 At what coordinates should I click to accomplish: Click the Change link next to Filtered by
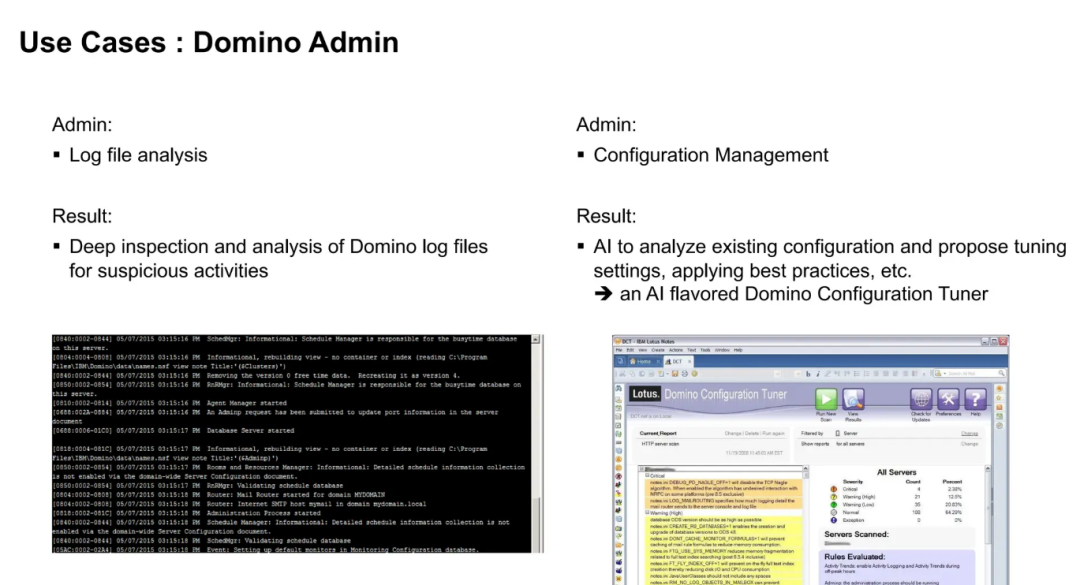(x=969, y=433)
